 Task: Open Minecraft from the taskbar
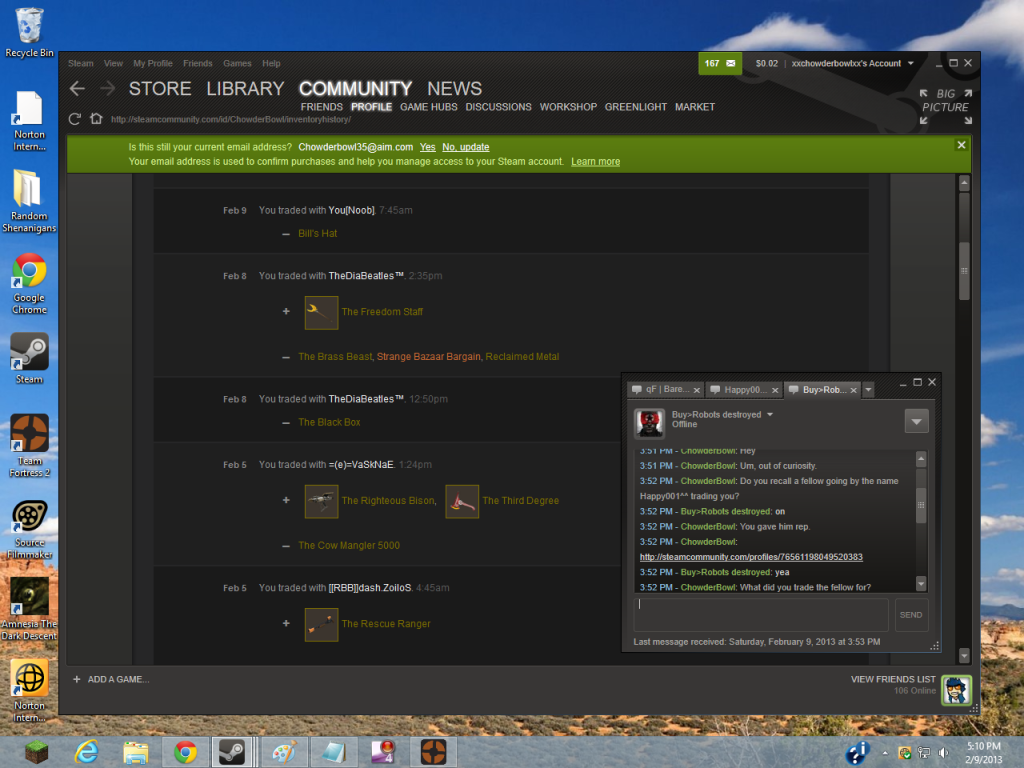(36, 751)
